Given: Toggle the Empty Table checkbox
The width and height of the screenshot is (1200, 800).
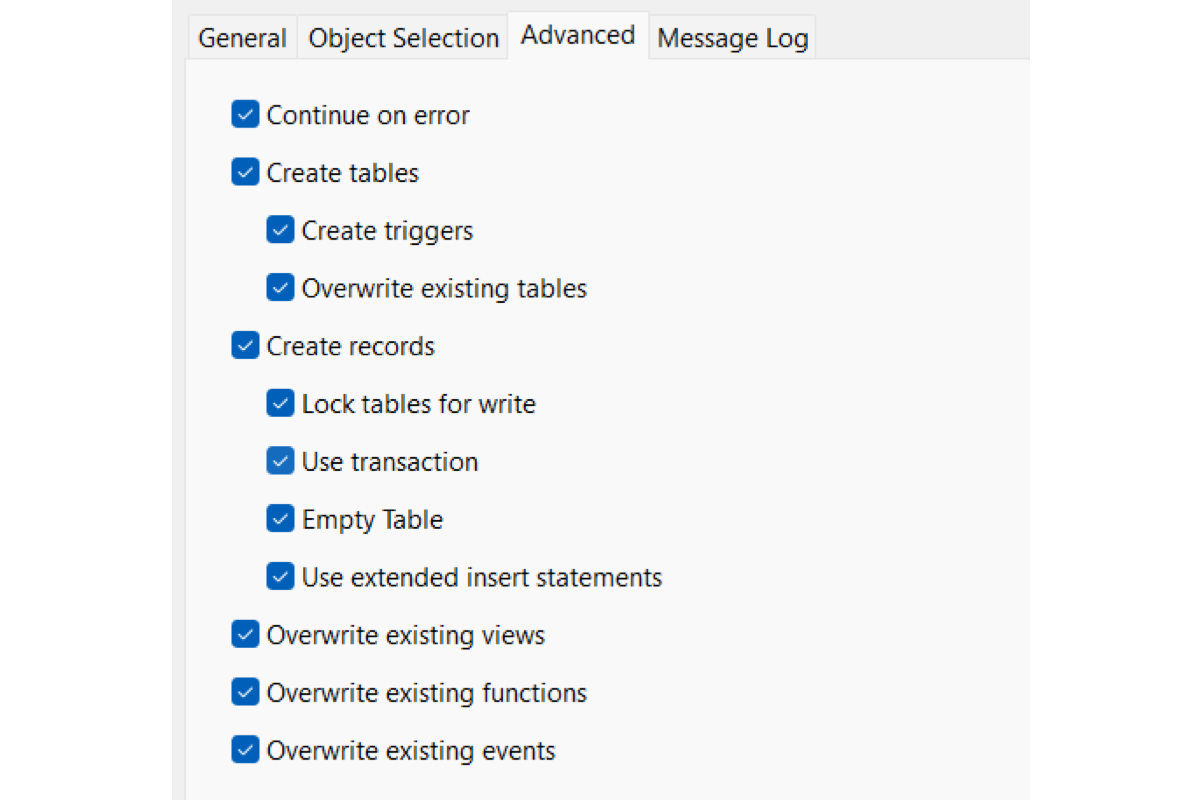Looking at the screenshot, I should coord(281,519).
